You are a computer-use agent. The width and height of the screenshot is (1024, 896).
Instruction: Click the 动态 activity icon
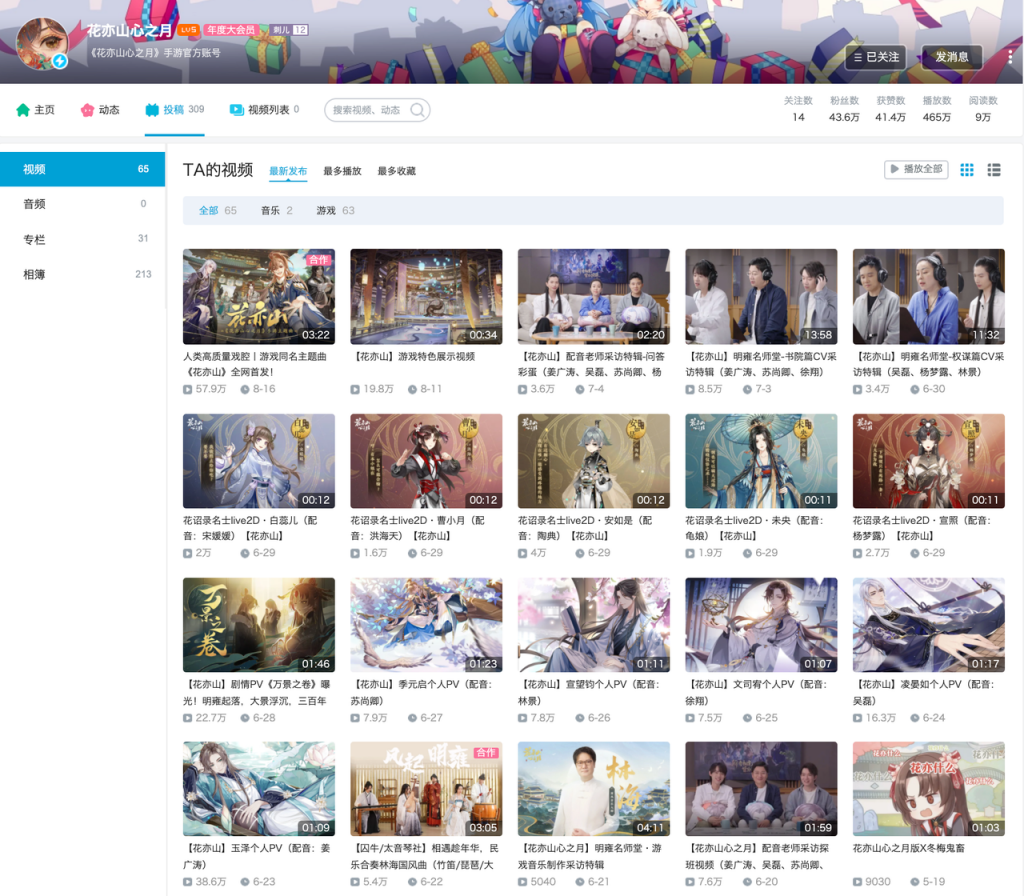click(87, 110)
